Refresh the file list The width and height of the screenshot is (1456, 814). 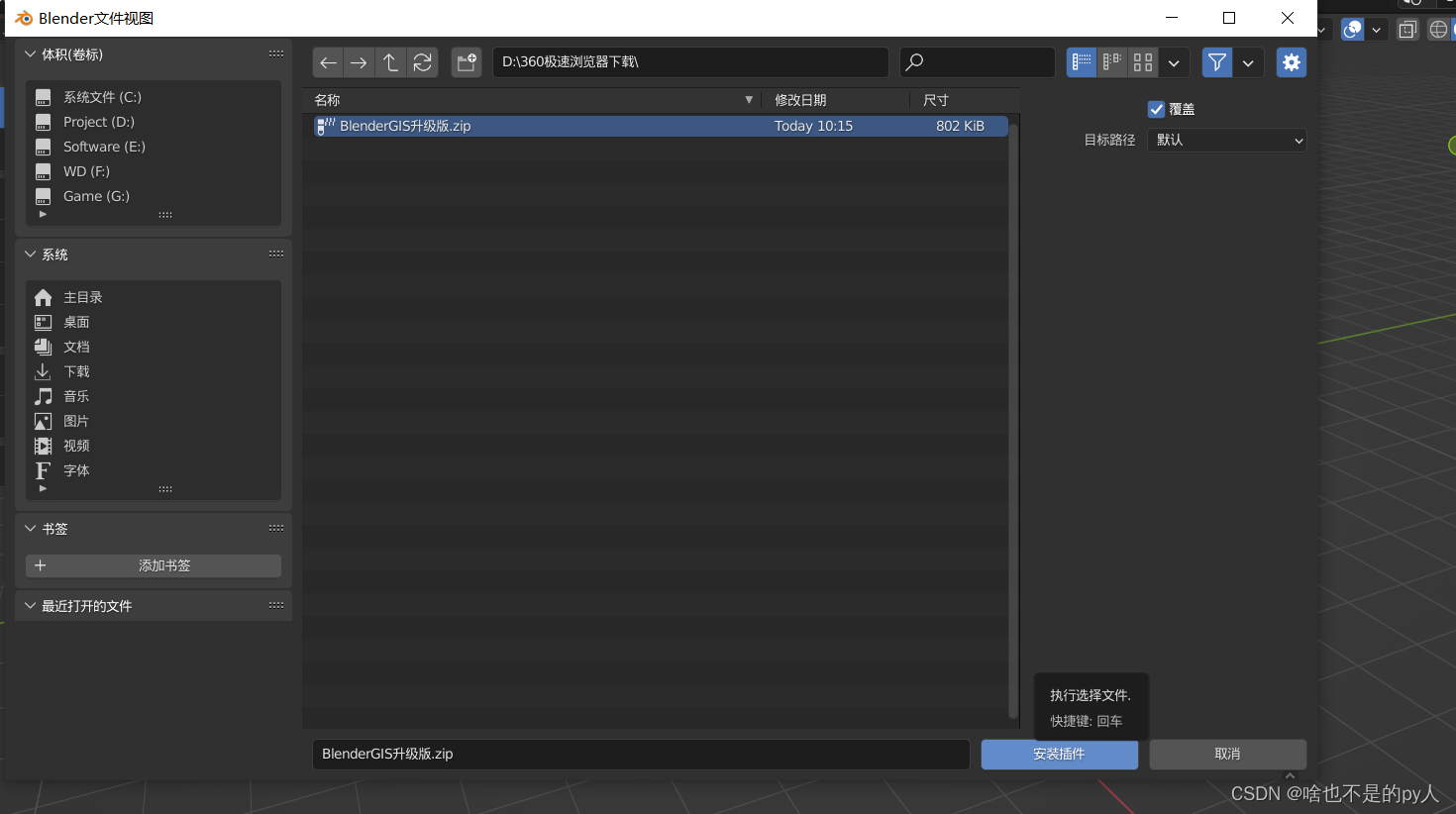point(423,62)
